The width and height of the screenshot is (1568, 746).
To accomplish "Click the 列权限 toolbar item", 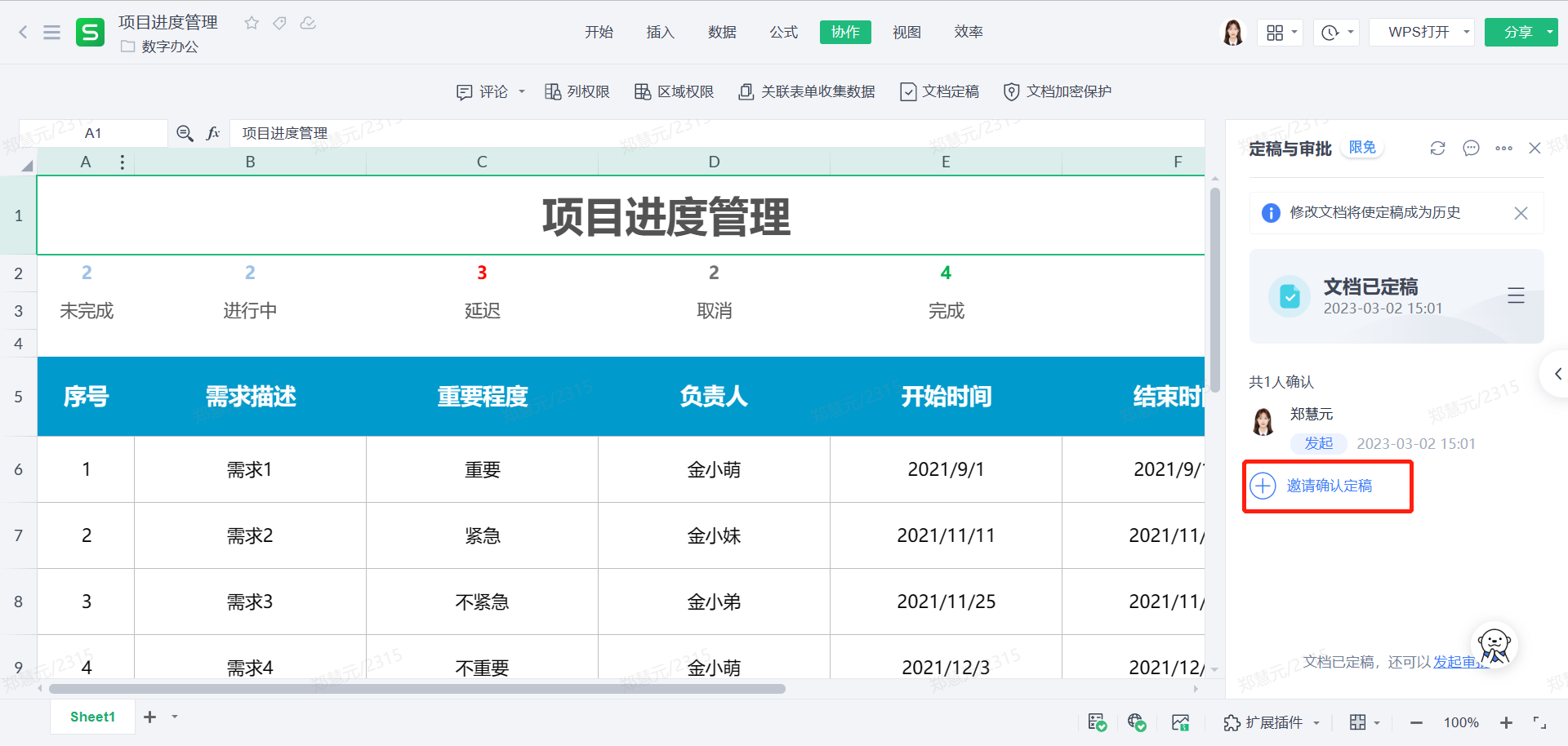I will (x=577, y=91).
